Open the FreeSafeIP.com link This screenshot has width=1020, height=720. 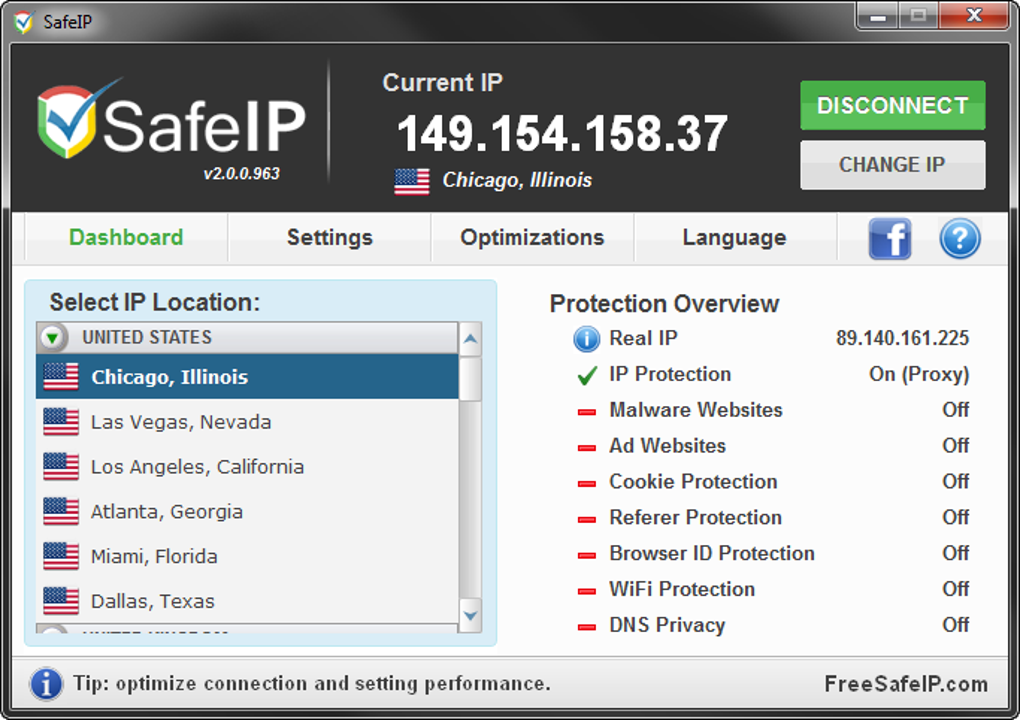coord(906,684)
